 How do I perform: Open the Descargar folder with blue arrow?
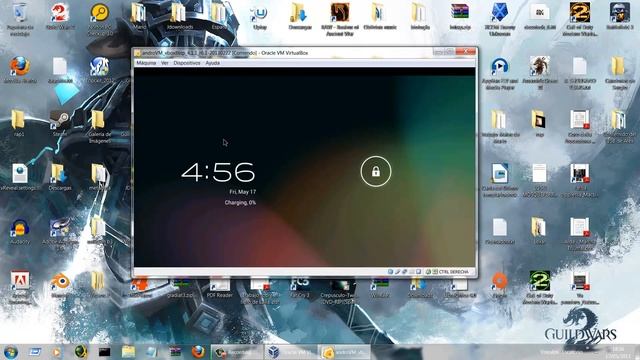(300, 17)
